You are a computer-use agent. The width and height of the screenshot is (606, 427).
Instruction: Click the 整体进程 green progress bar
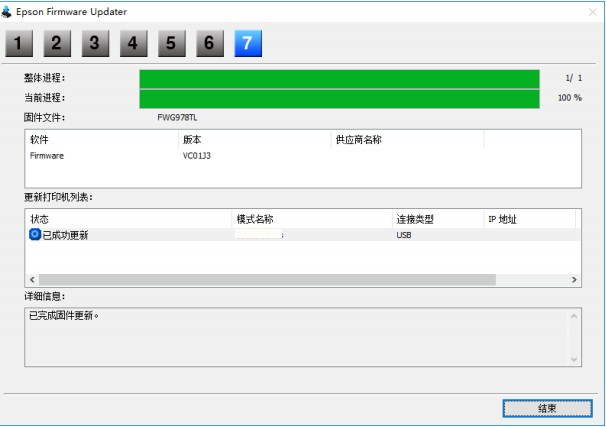tap(339, 78)
